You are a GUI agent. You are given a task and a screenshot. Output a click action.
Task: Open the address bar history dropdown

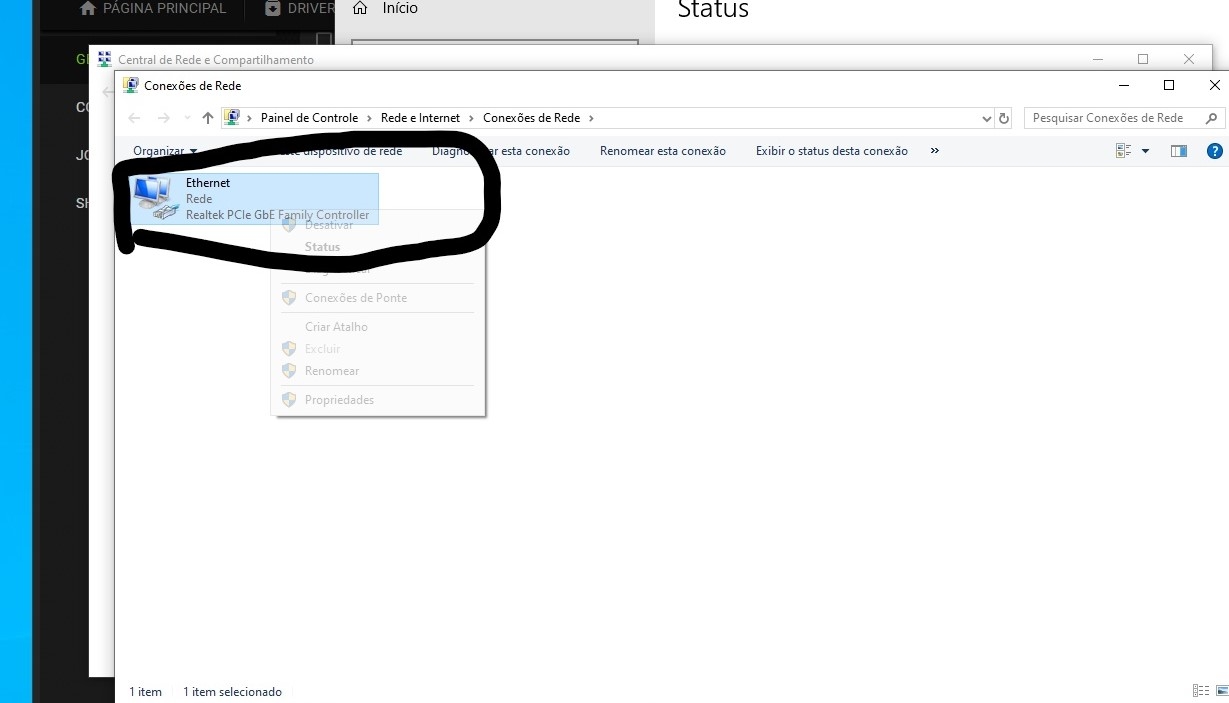[x=987, y=118]
